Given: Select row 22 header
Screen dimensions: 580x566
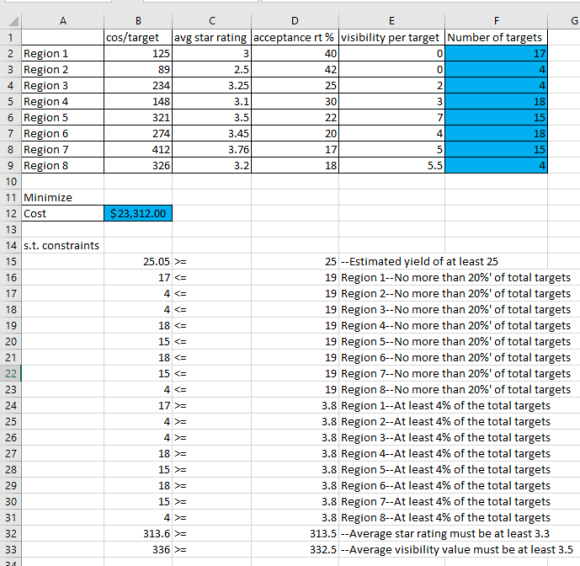Looking at the screenshot, I should pos(11,374).
